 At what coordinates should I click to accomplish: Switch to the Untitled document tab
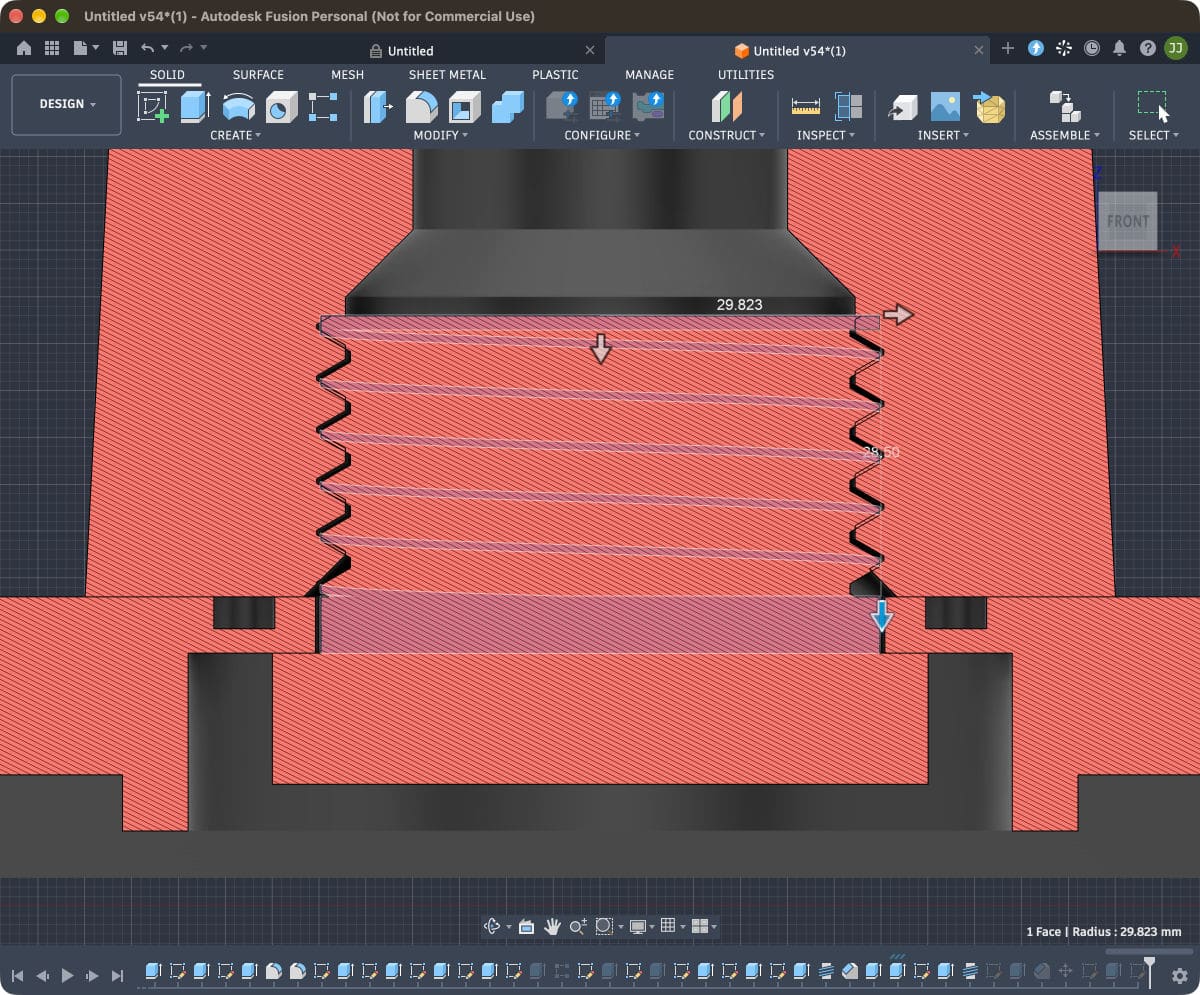tap(410, 50)
